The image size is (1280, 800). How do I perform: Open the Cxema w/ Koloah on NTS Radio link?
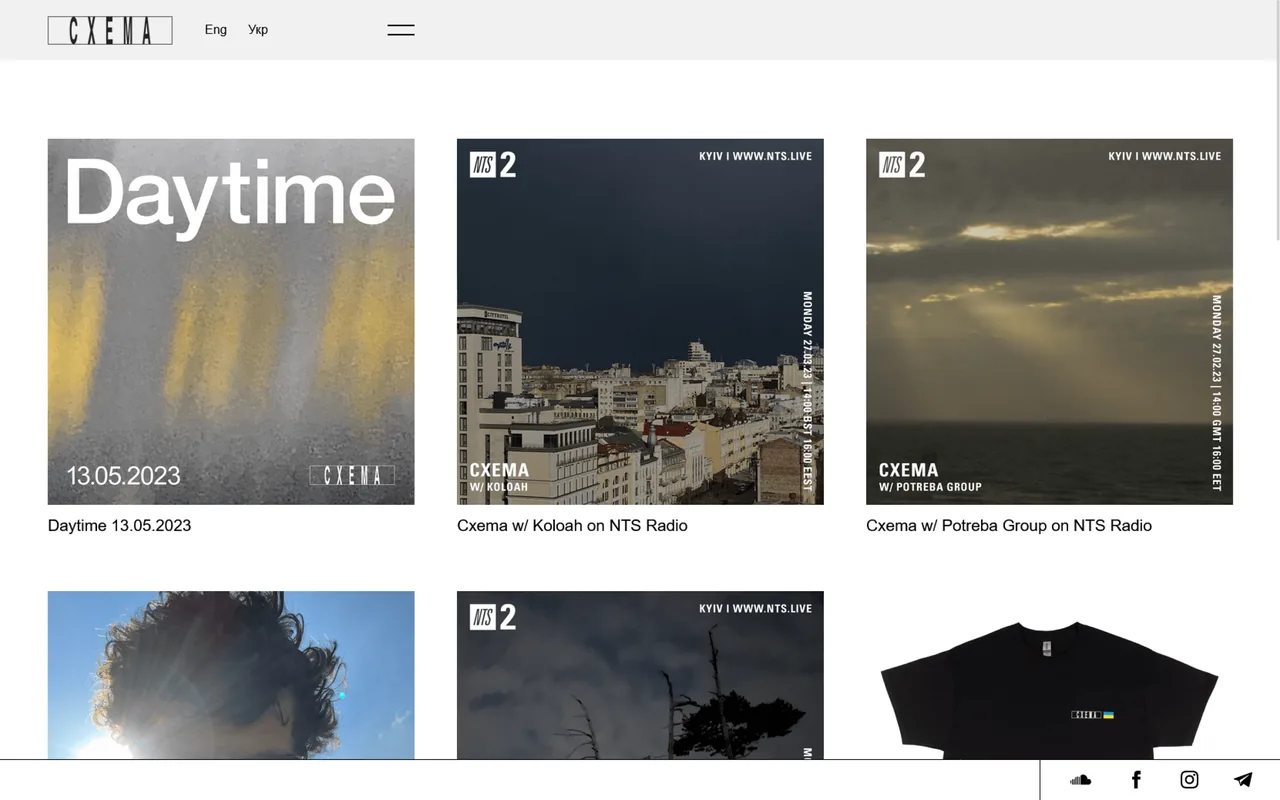coord(572,526)
